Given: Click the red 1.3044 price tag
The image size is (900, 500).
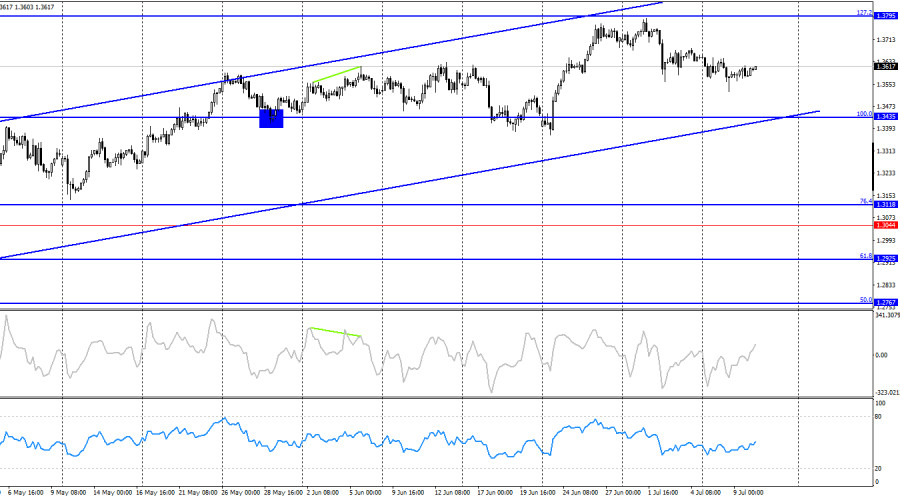Looking at the screenshot, I should [886, 225].
